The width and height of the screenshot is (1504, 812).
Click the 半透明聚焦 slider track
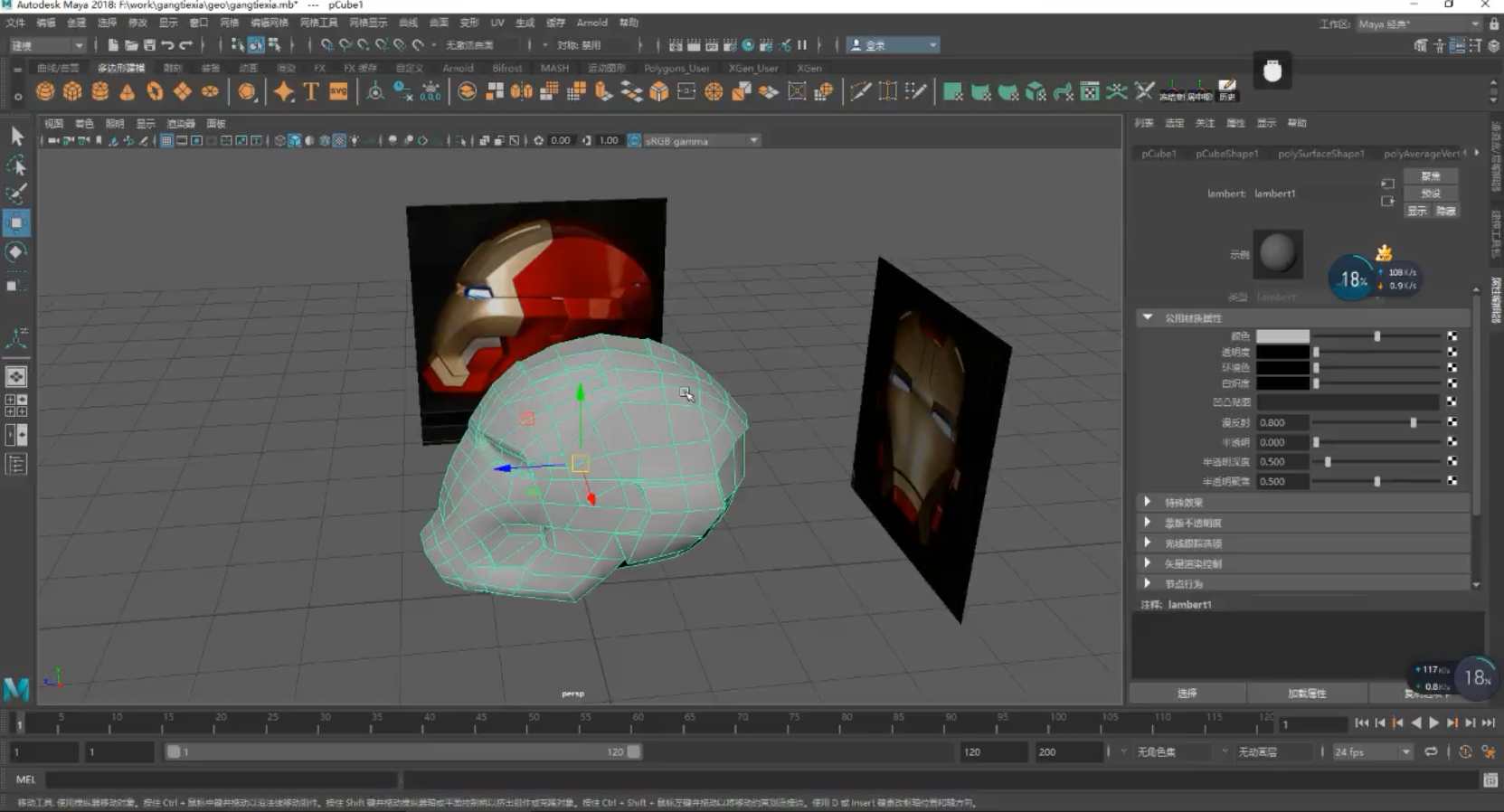pyautogui.click(x=1376, y=482)
